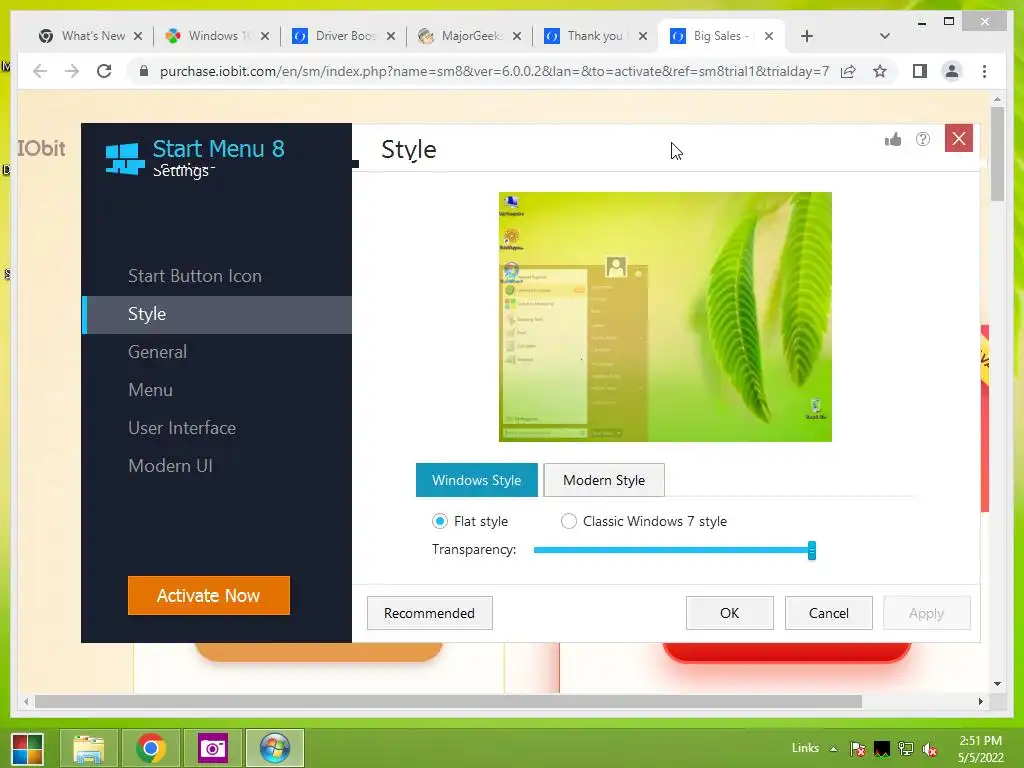Open Chrome from the taskbar

coord(151,748)
